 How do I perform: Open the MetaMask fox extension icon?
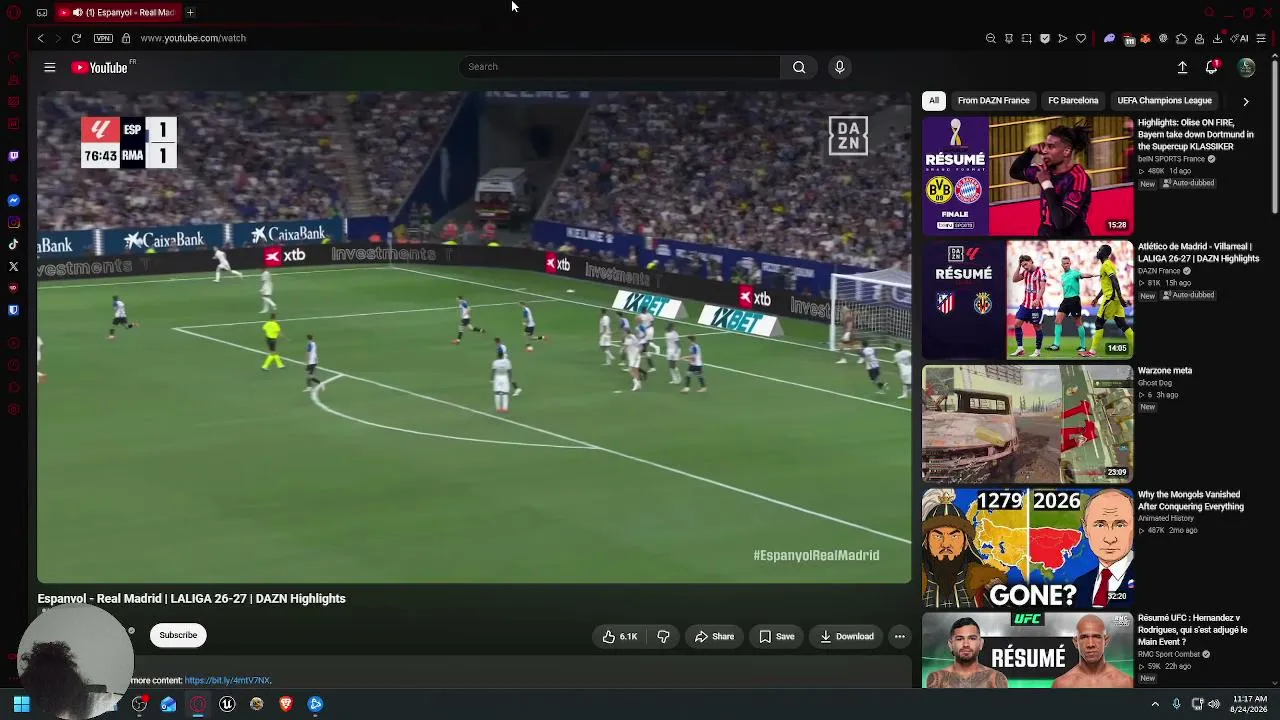pos(1146,39)
